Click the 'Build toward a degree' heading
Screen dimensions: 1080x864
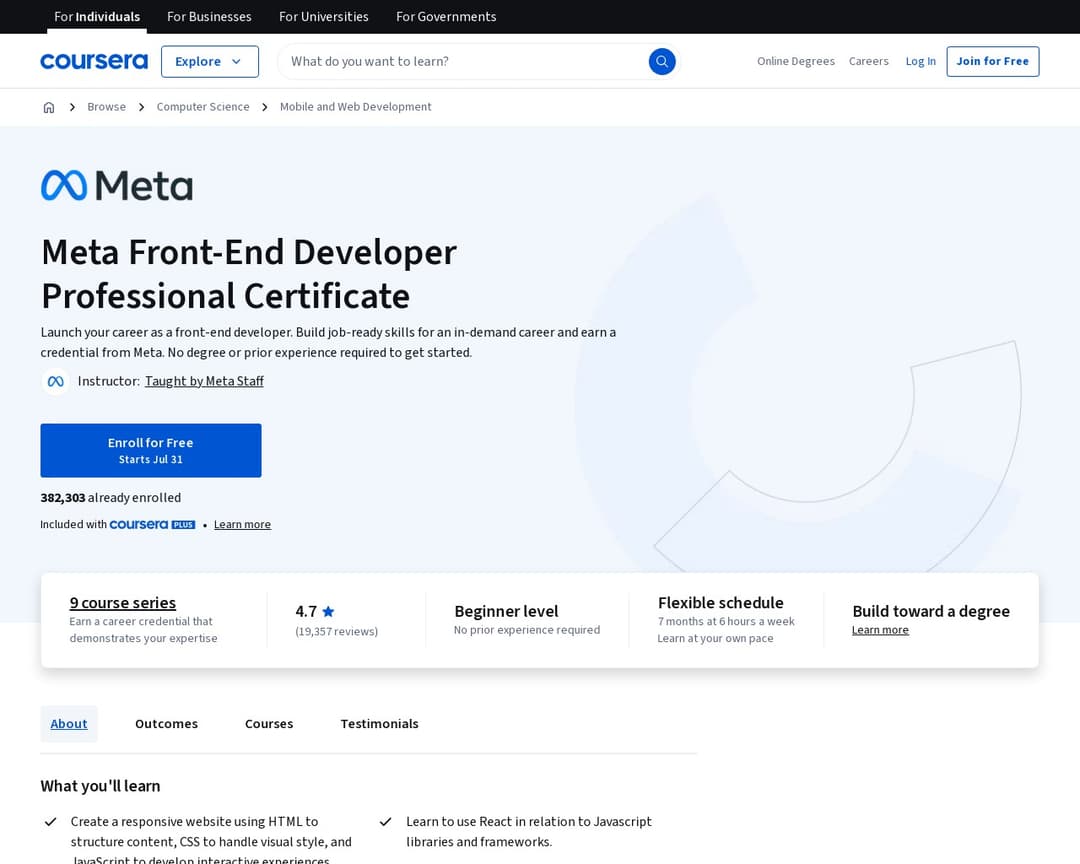[931, 611]
